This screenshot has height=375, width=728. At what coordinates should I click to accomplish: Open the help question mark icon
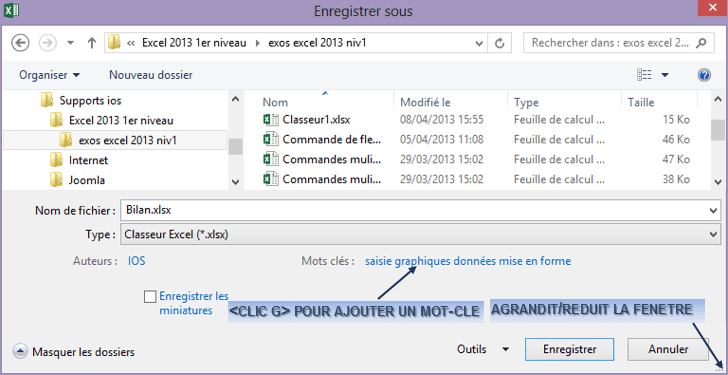pos(704,75)
